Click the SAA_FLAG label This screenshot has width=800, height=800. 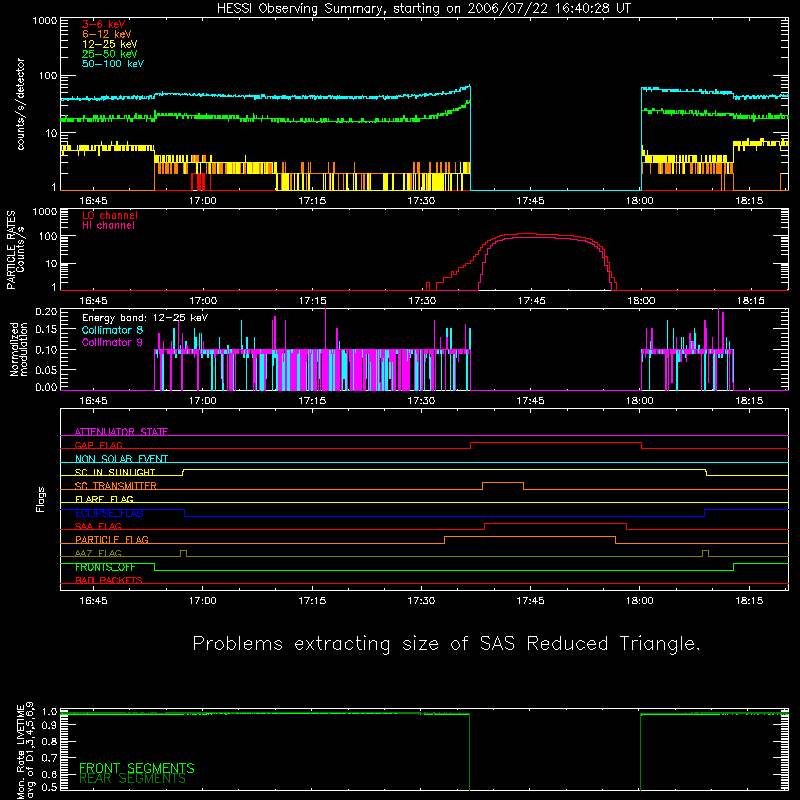pos(98,526)
